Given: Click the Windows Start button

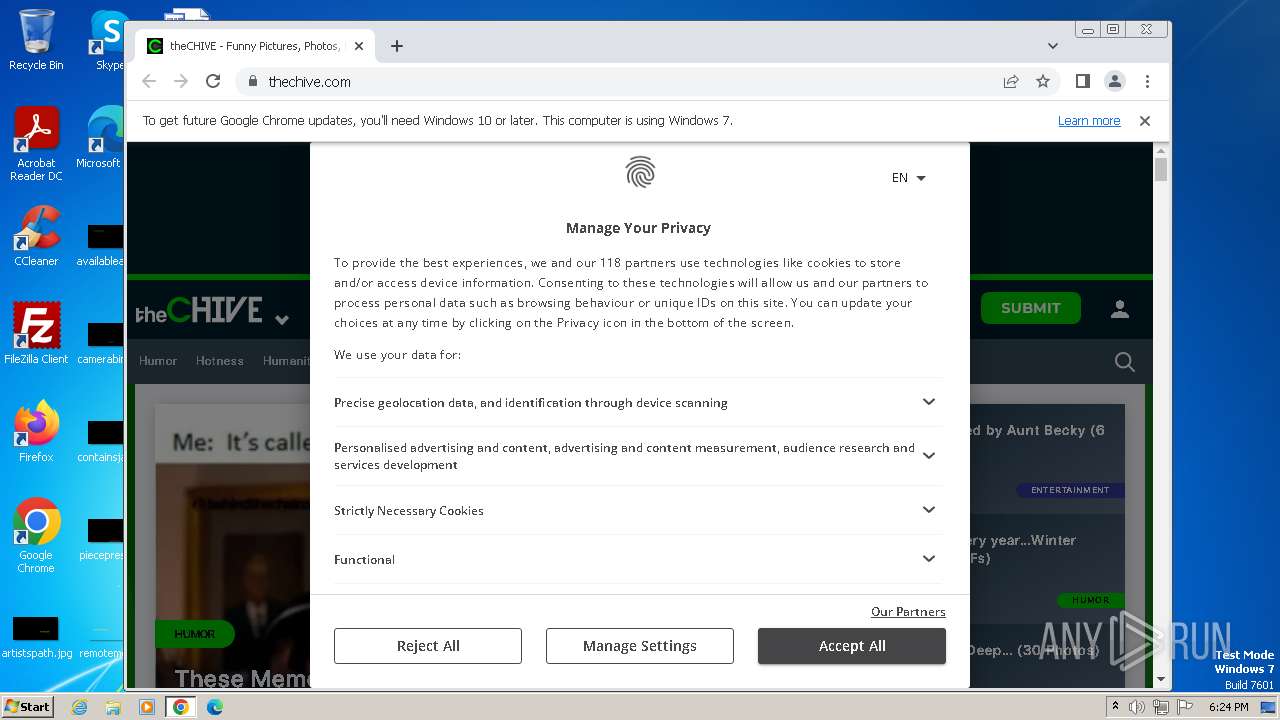Looking at the screenshot, I should tap(28, 706).
